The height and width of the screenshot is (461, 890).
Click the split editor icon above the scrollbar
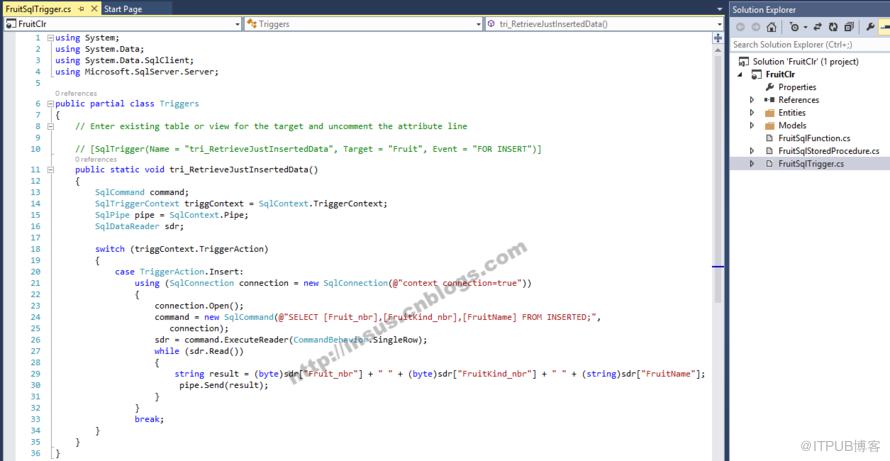coord(718,38)
